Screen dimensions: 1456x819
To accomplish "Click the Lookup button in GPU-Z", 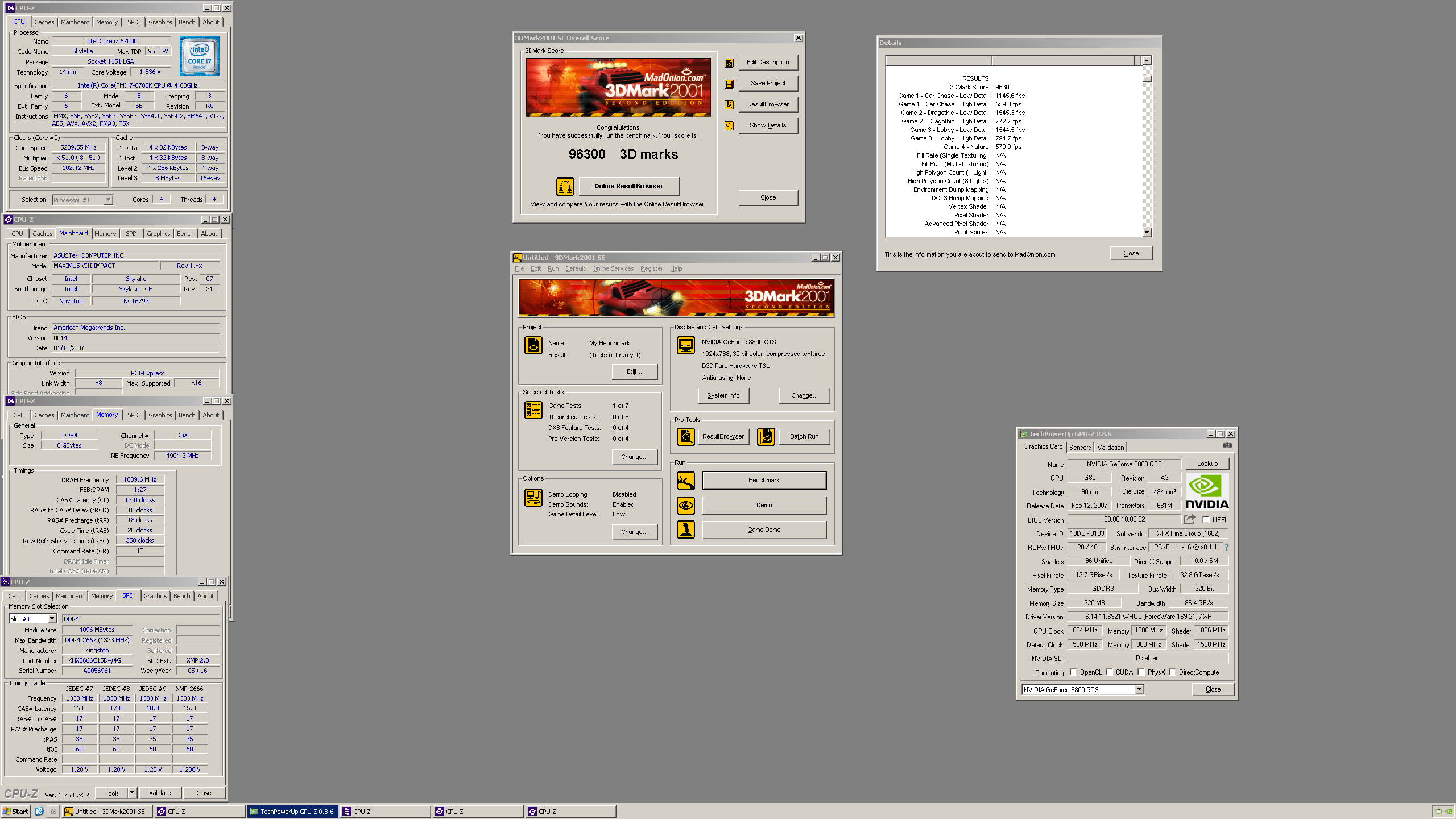I will [1207, 464].
